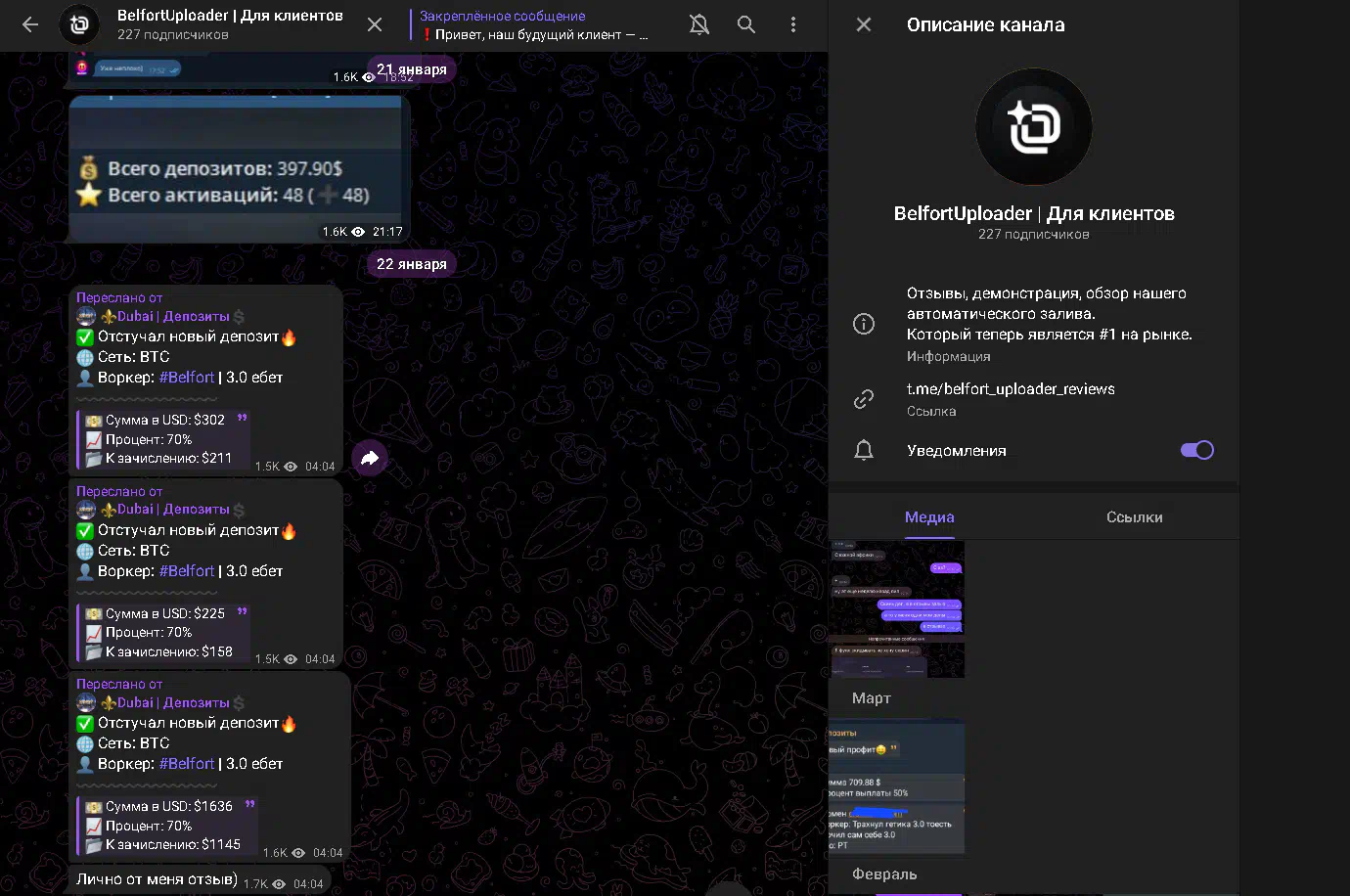This screenshot has width=1350, height=896.
Task: Switch to the Ссылки tab
Action: [x=1135, y=517]
